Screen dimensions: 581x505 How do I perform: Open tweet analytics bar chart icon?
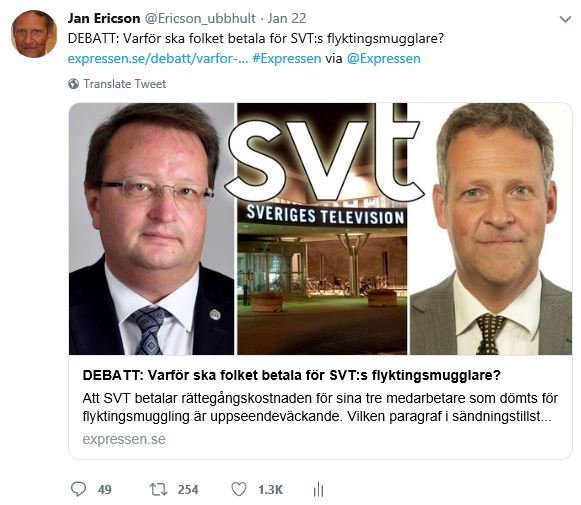pyautogui.click(x=318, y=489)
